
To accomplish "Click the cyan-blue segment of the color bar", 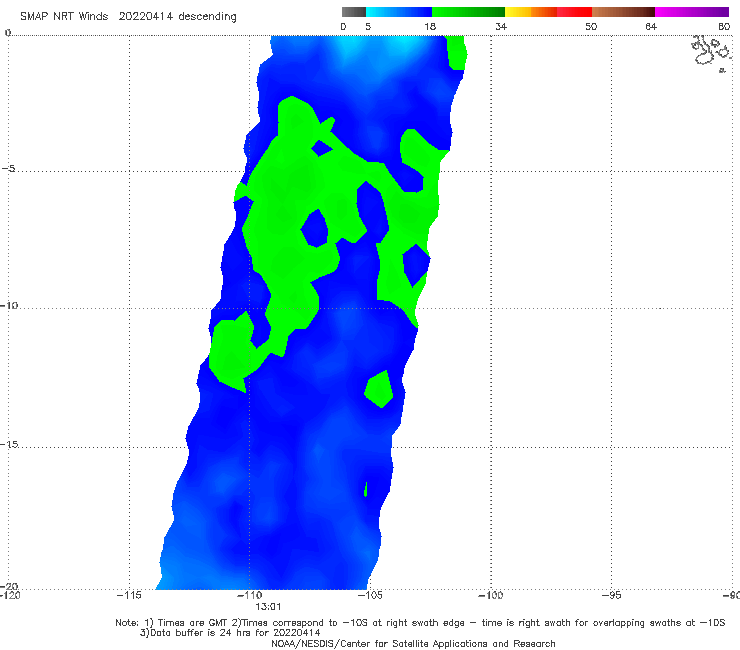I will coord(399,12).
